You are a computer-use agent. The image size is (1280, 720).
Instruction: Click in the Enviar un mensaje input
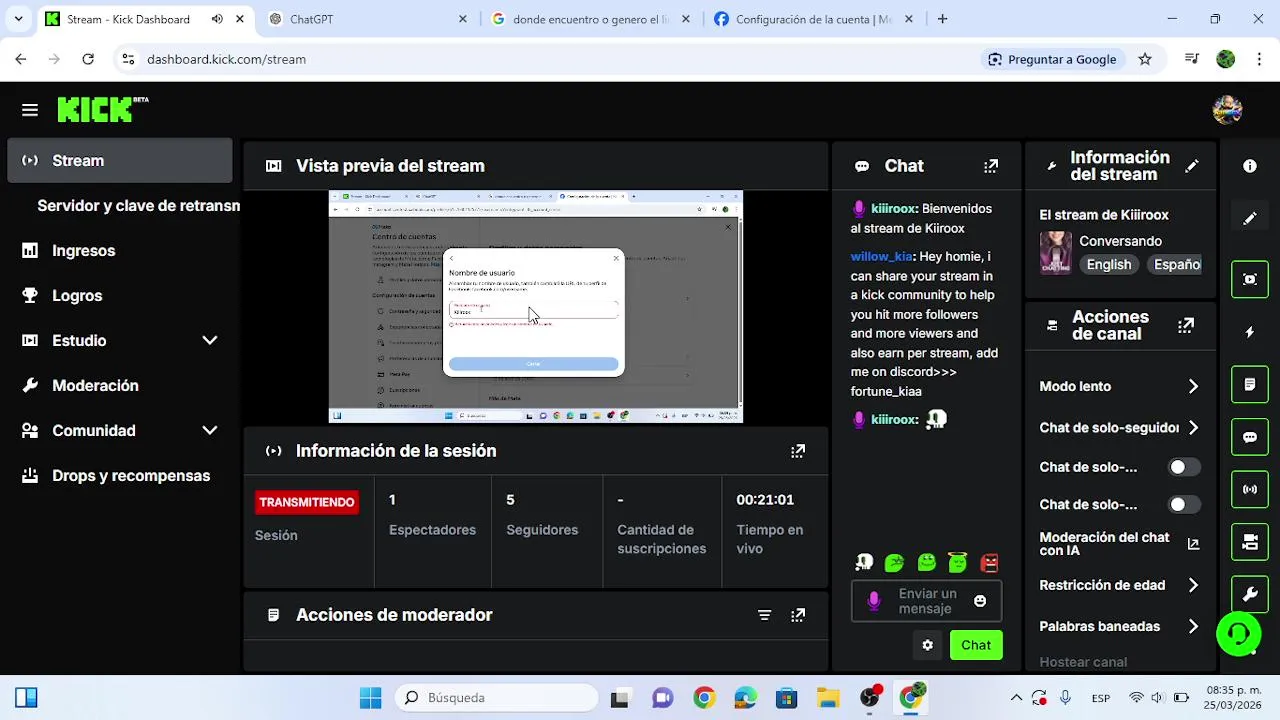[927, 601]
